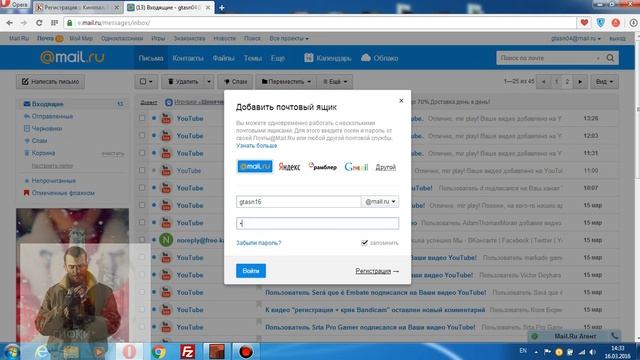Screen dimensions: 640x360
Task: Expand the "Ещё" header menu
Action: [x=278, y=58]
